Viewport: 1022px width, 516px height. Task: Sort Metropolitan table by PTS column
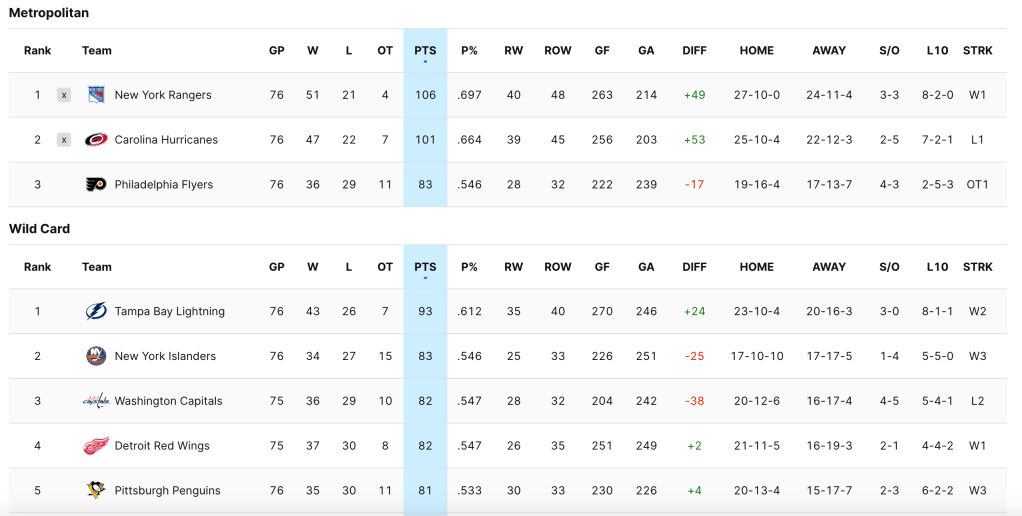click(x=425, y=51)
